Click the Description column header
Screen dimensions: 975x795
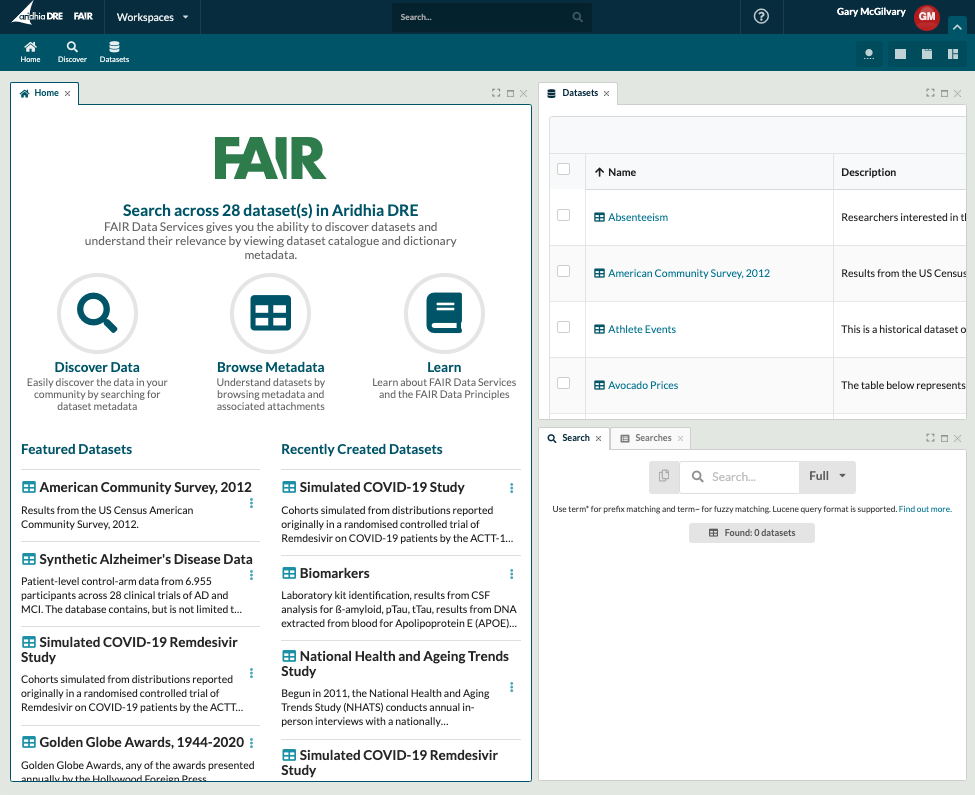click(x=869, y=172)
